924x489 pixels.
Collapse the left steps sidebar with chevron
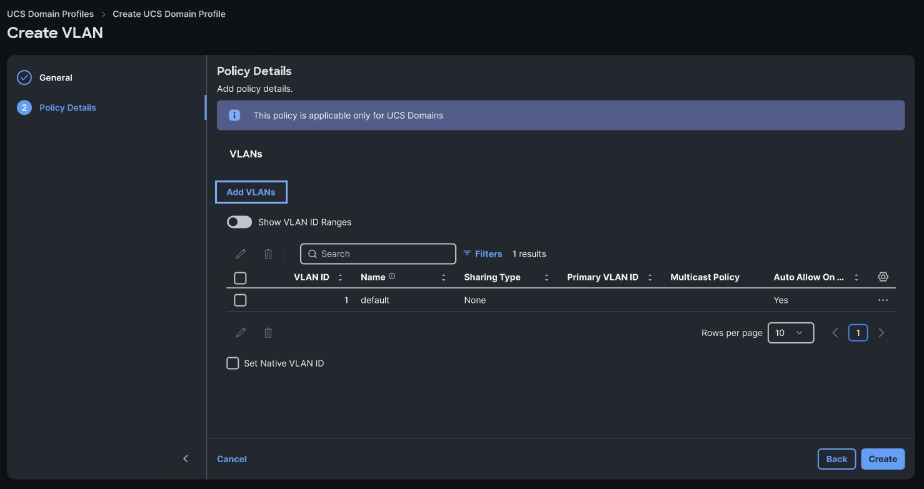(x=186, y=458)
